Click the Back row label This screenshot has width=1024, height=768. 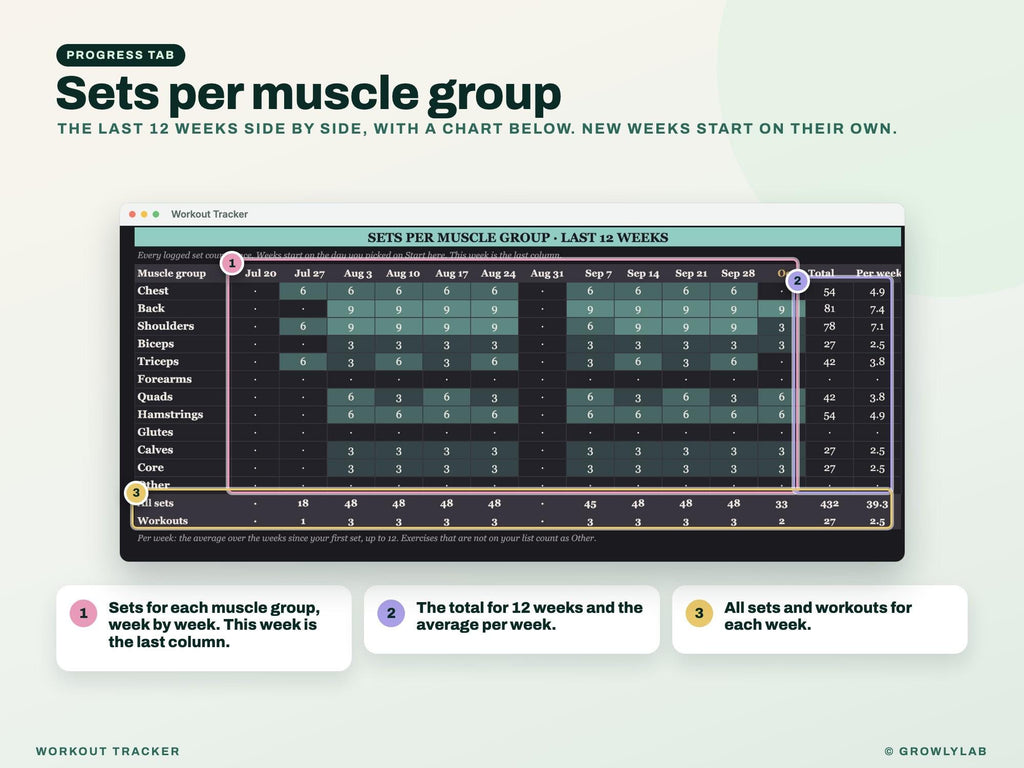(151, 308)
